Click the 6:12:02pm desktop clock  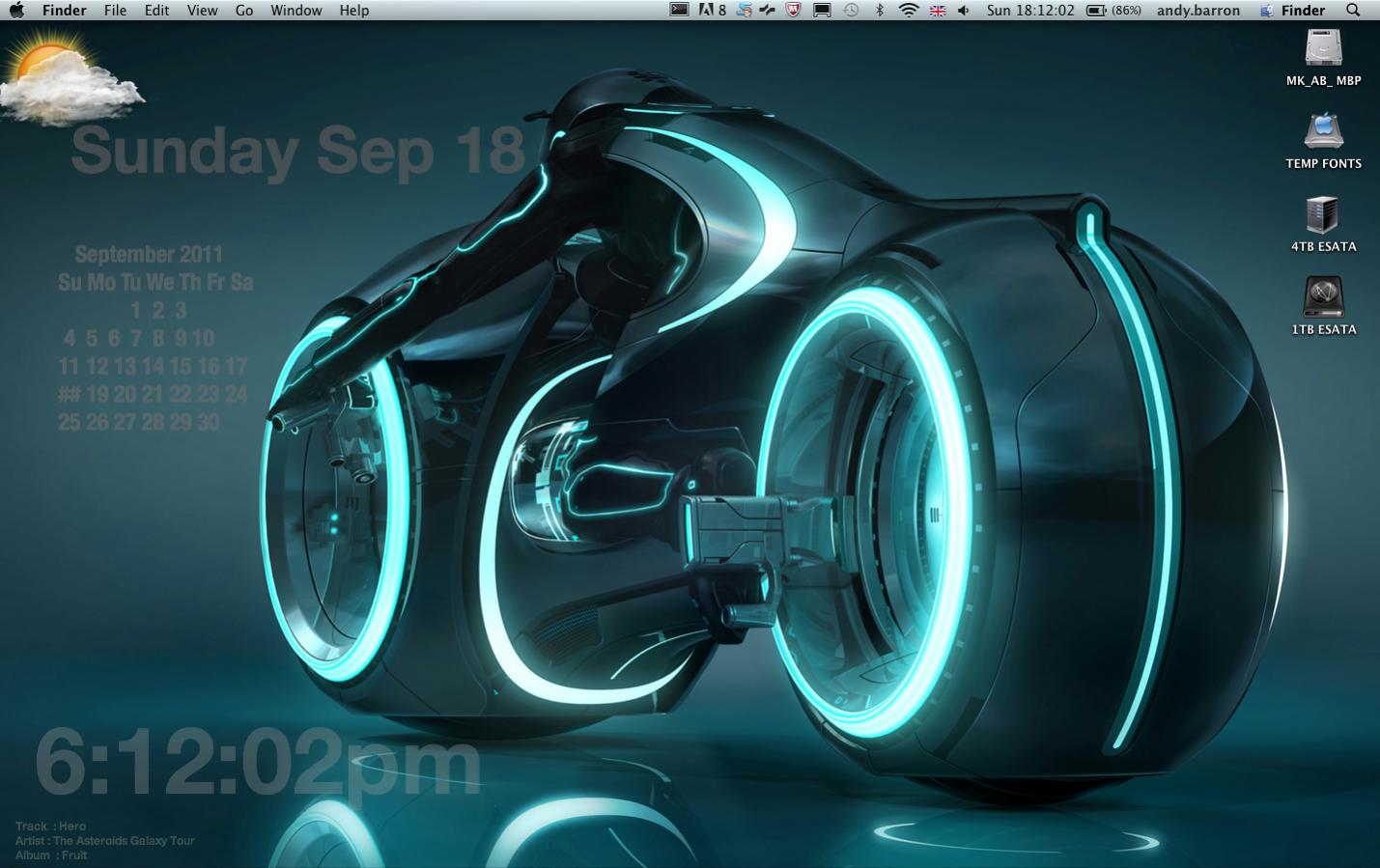(258, 764)
